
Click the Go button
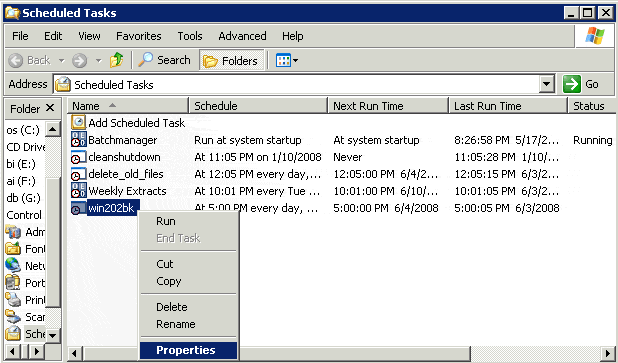click(x=581, y=84)
